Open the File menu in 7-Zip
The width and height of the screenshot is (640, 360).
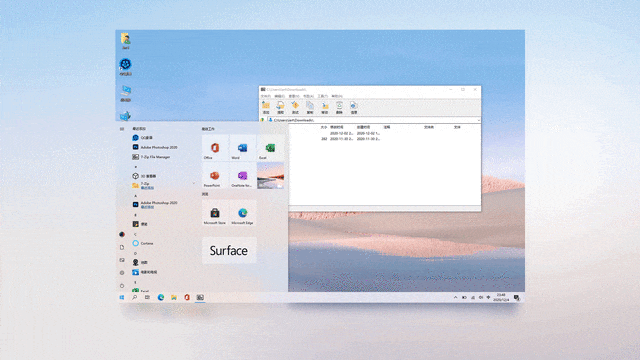265,96
